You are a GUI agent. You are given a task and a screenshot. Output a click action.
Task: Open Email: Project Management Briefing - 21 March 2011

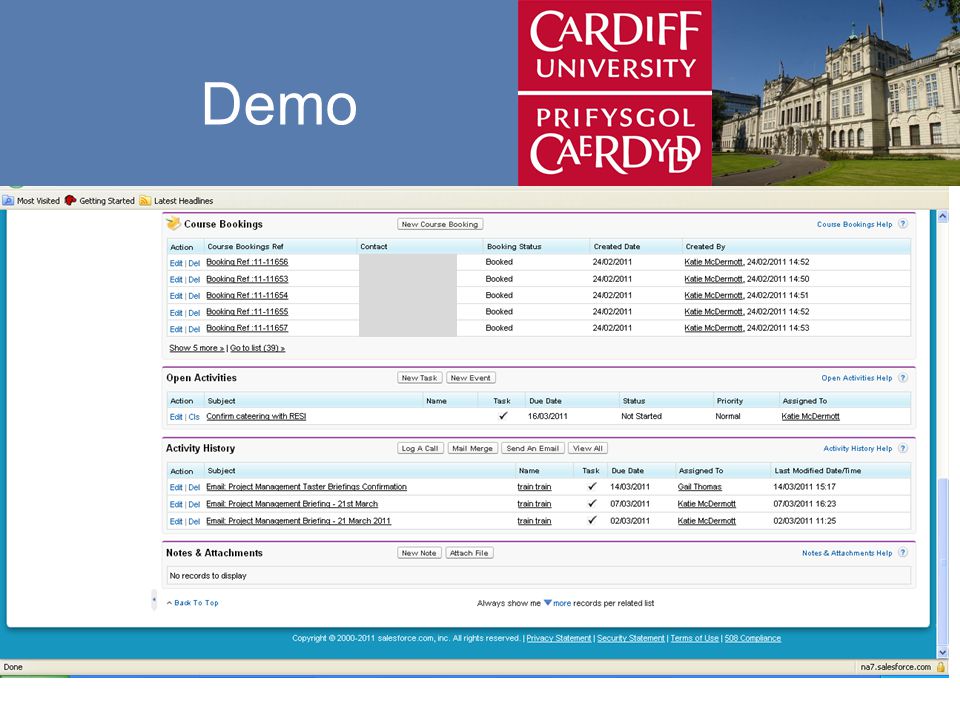point(298,521)
